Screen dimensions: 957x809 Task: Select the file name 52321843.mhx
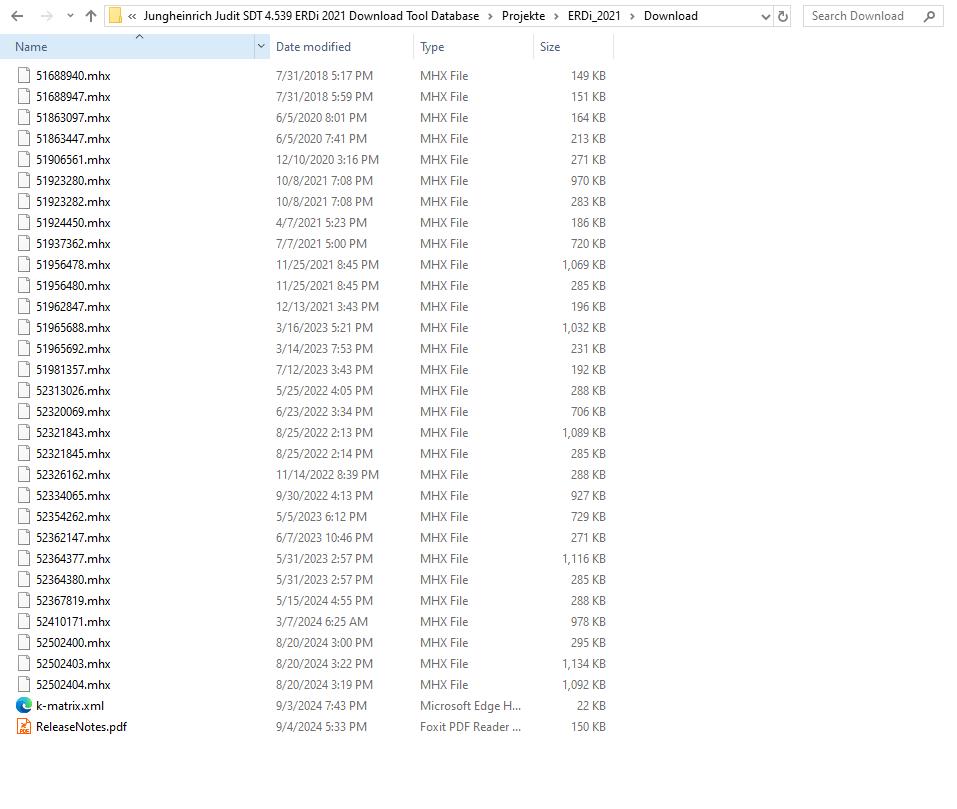coord(73,433)
